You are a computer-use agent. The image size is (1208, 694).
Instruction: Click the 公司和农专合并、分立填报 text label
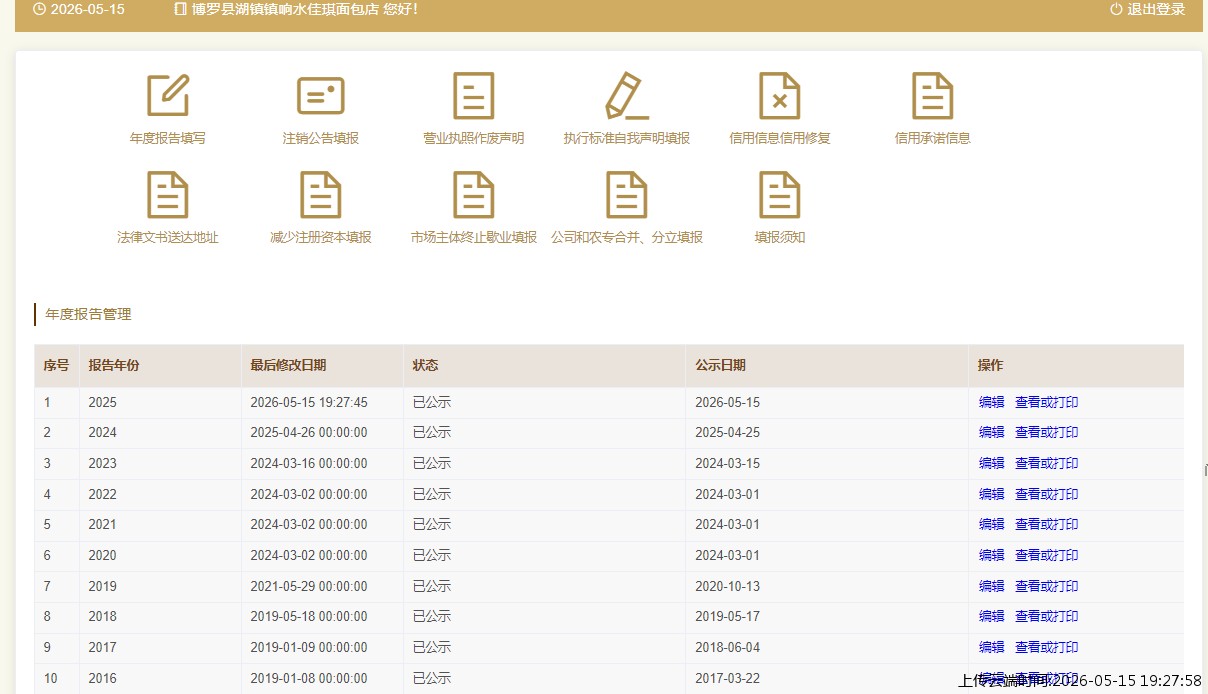(627, 237)
